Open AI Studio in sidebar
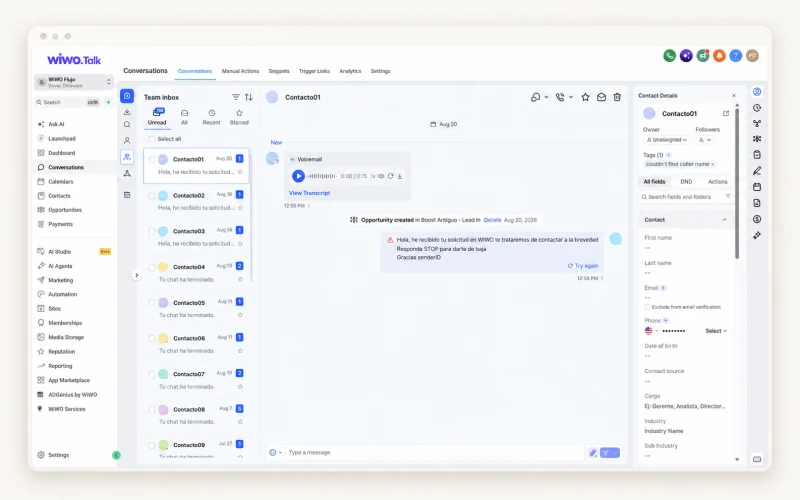 (x=59, y=252)
